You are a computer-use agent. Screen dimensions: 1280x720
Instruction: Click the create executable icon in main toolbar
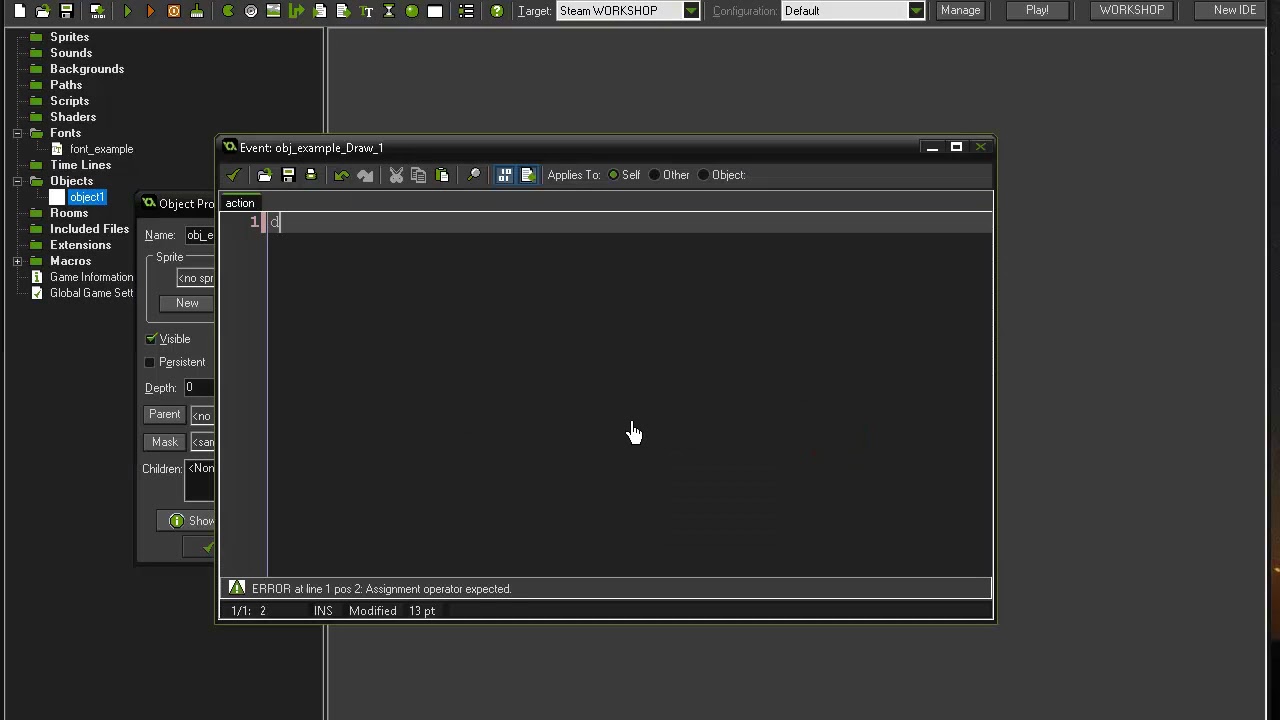(97, 11)
